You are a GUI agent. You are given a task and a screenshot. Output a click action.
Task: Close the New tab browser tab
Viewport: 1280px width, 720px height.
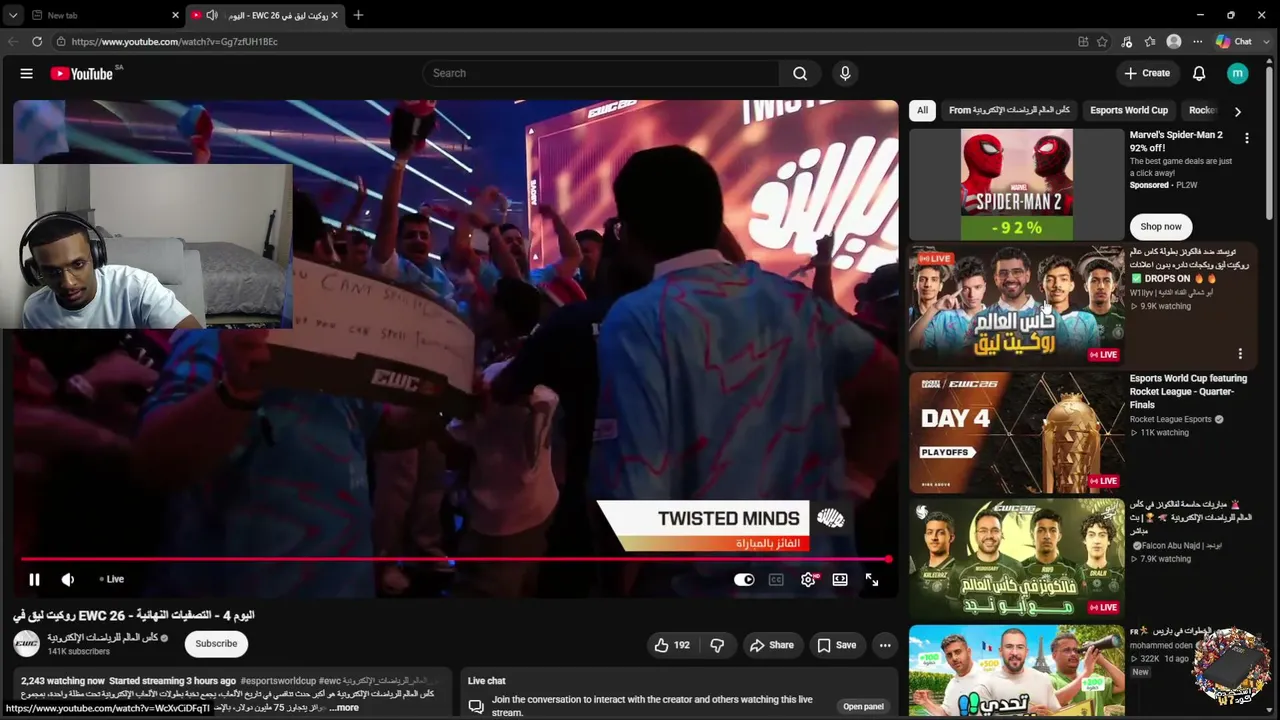point(175,15)
